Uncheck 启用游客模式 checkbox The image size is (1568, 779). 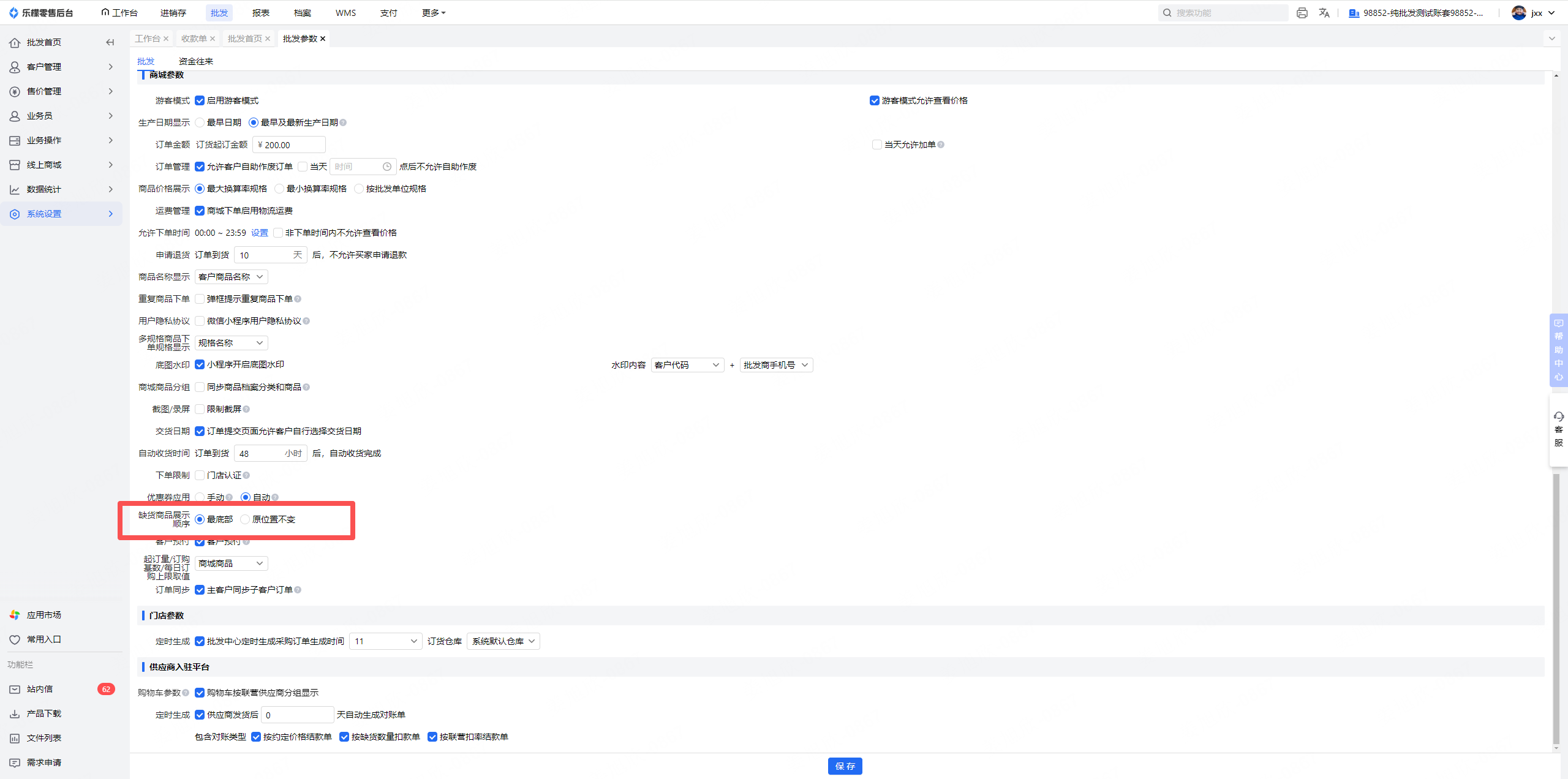pyautogui.click(x=200, y=100)
